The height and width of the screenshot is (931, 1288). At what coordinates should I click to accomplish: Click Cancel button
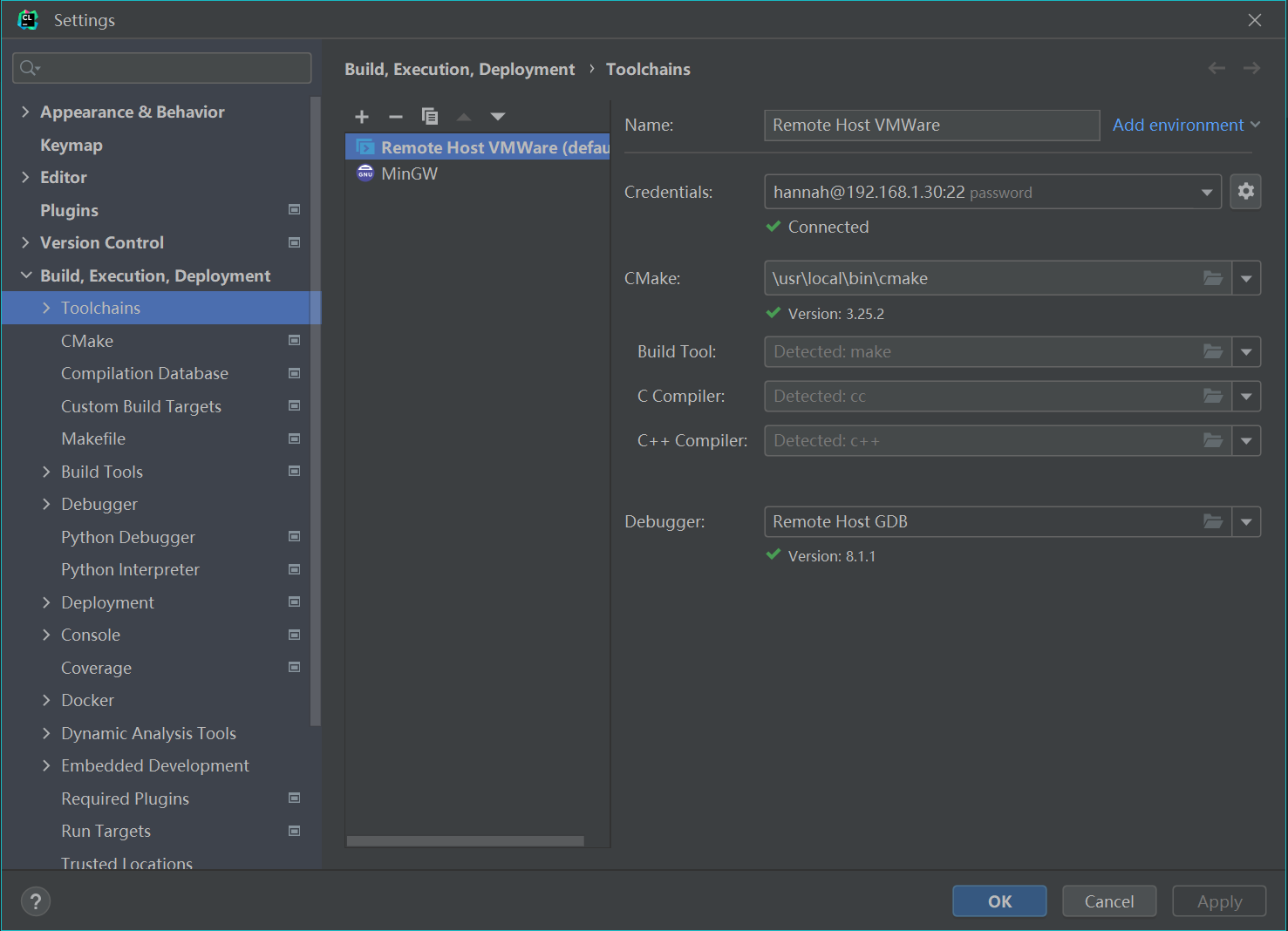click(x=1109, y=901)
